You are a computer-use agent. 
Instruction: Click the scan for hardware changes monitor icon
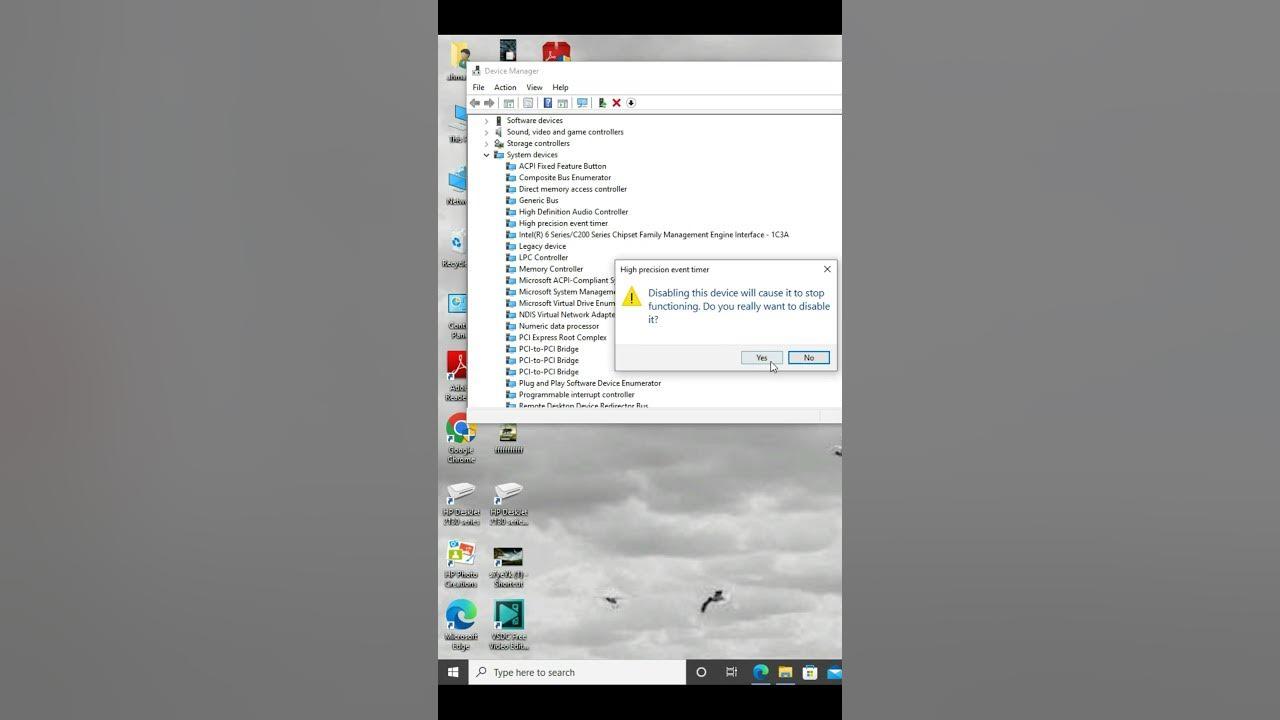582,103
